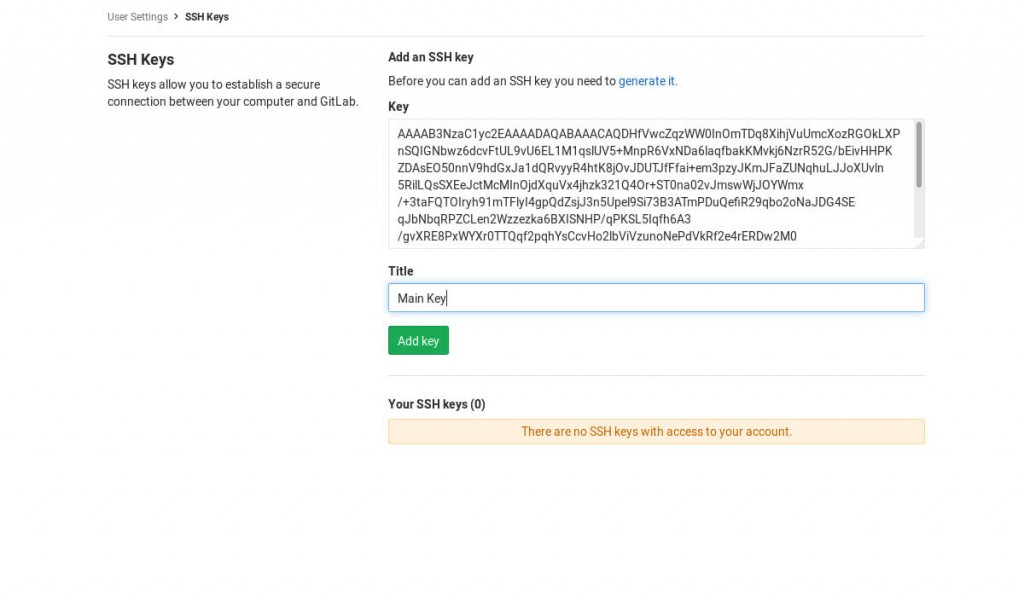Screen dimensions: 1024x597
Task: Click the SSH keys description paragraph
Action: coord(232,93)
